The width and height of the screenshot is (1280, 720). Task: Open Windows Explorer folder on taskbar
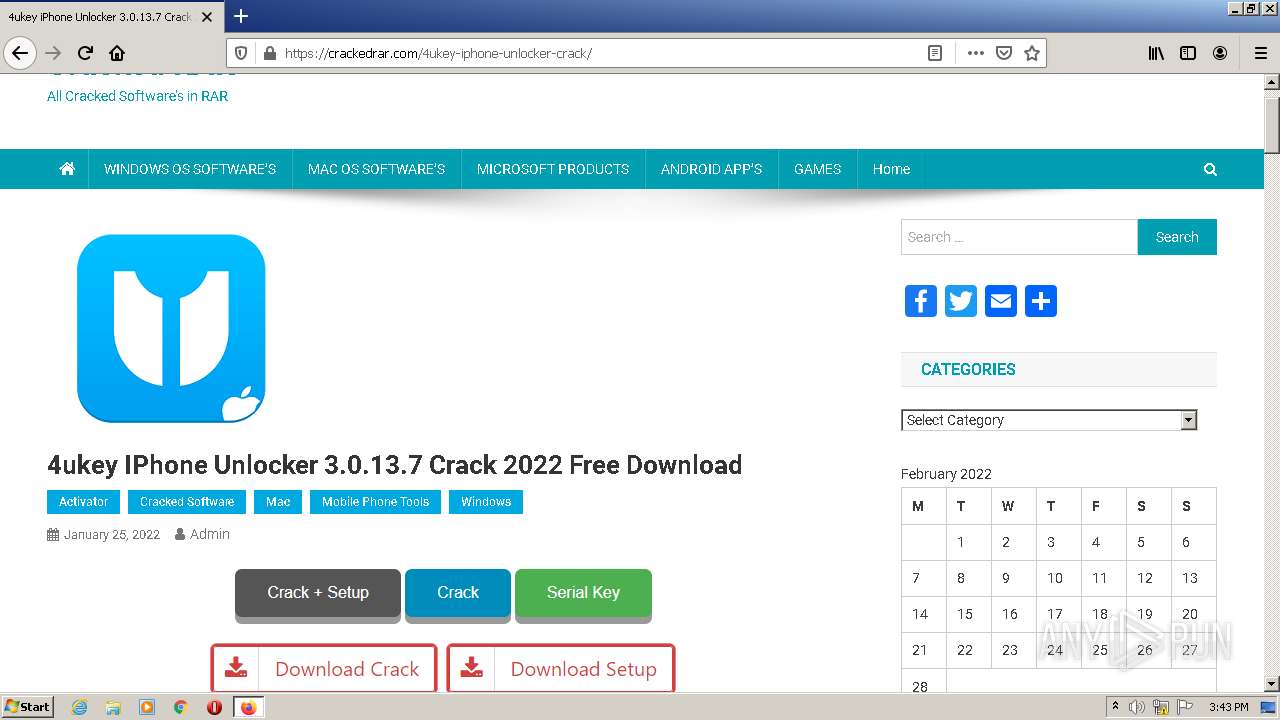(113, 707)
